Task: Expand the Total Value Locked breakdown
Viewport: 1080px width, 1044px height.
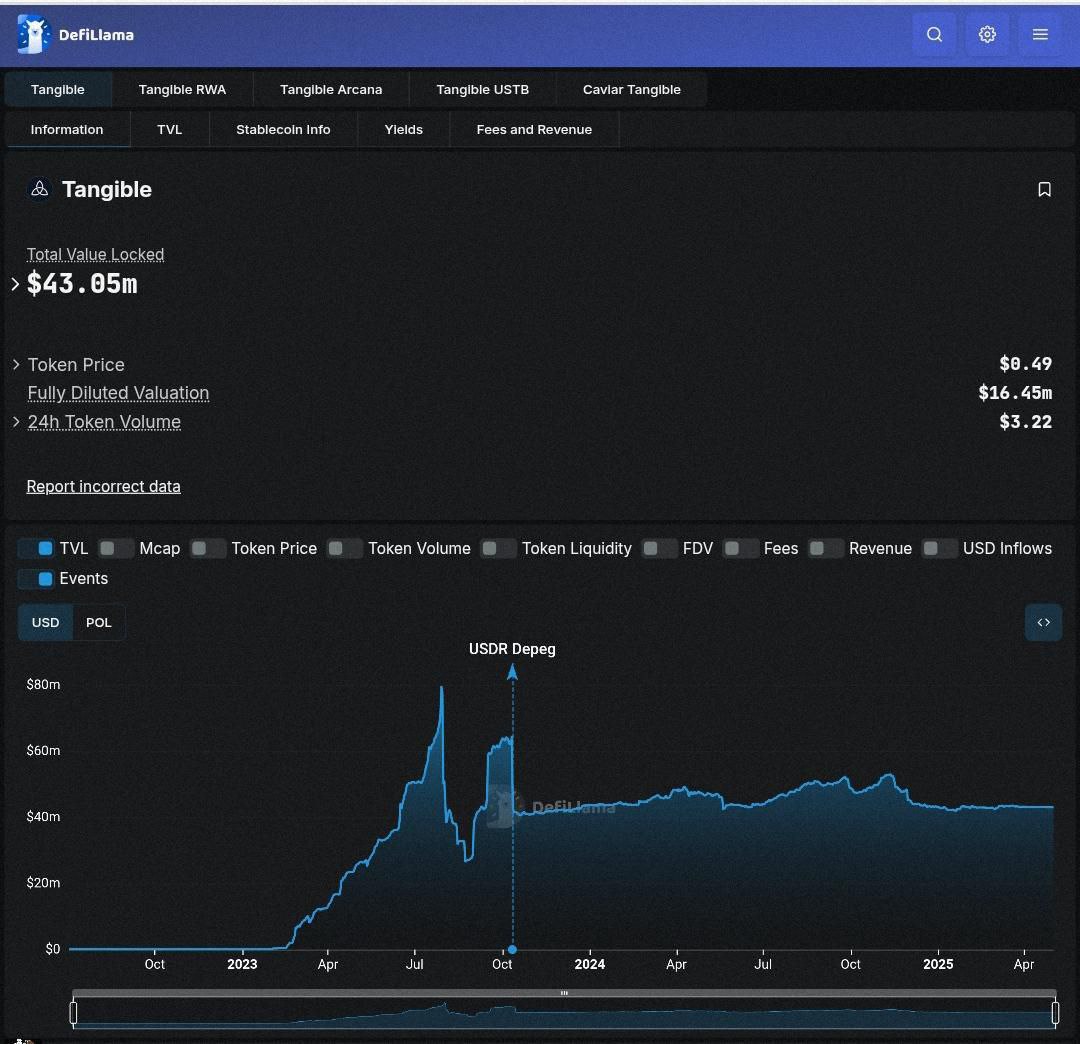Action: 15,284
